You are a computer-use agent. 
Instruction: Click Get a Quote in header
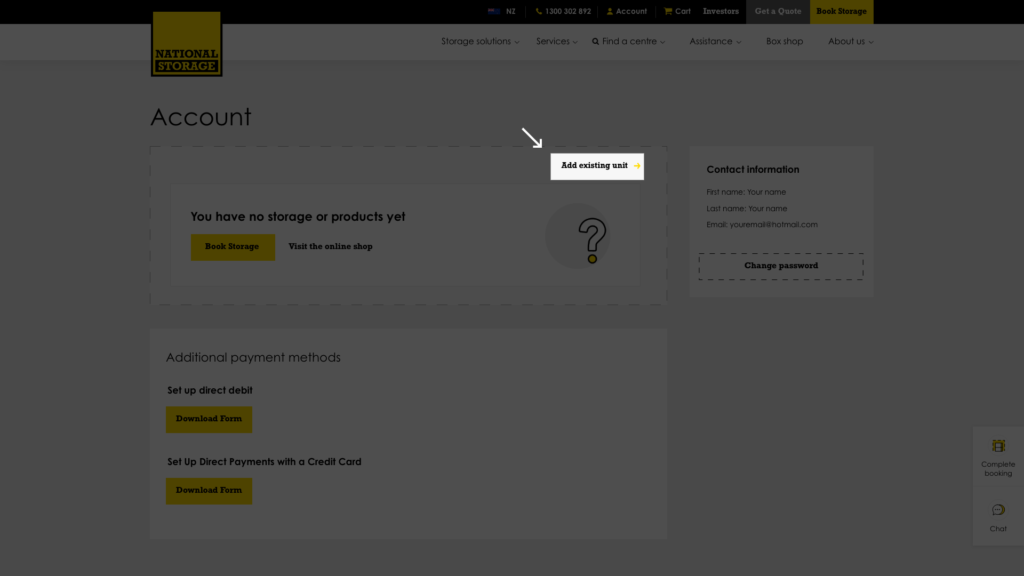pyautogui.click(x=778, y=12)
